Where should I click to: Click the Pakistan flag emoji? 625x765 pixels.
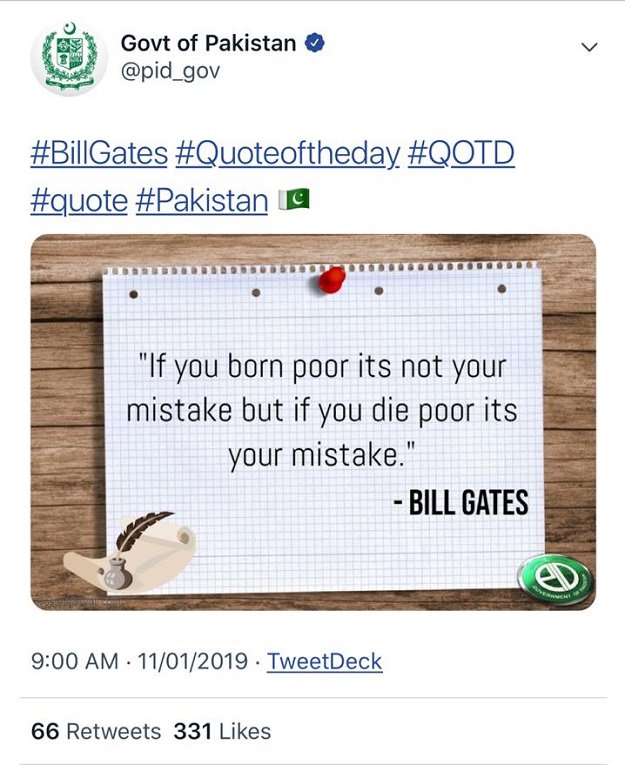295,200
